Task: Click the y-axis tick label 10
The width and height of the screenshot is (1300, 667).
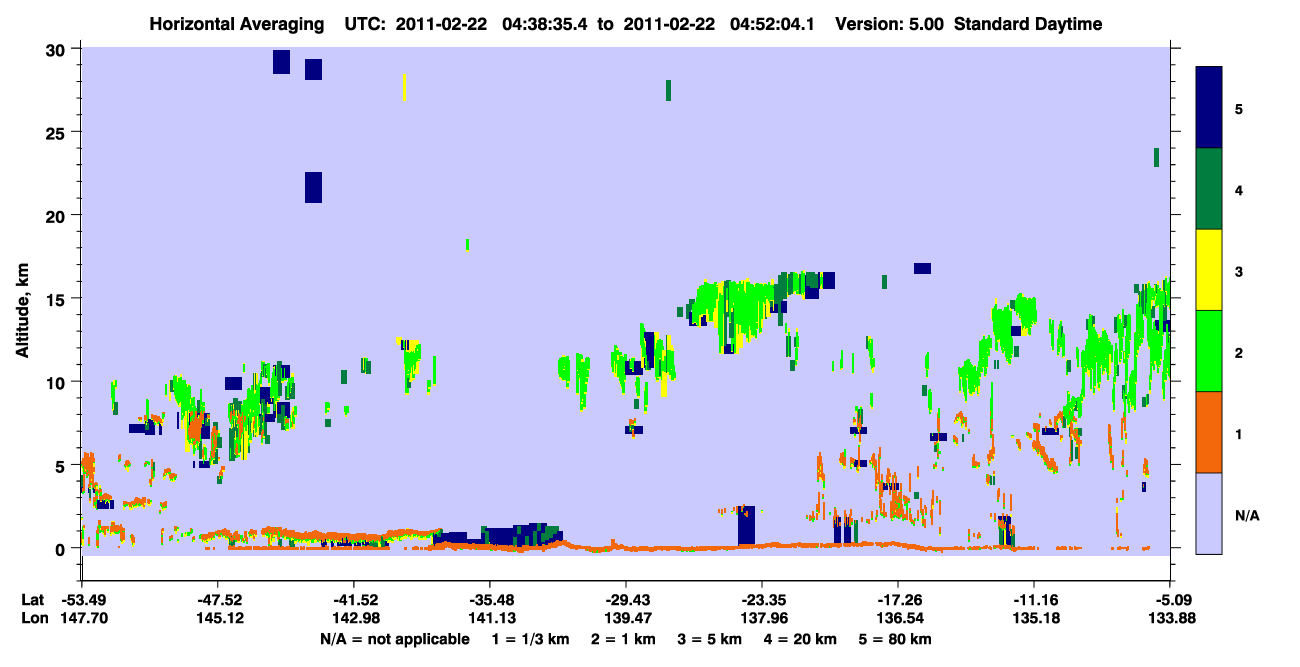Action: pyautogui.click(x=58, y=382)
